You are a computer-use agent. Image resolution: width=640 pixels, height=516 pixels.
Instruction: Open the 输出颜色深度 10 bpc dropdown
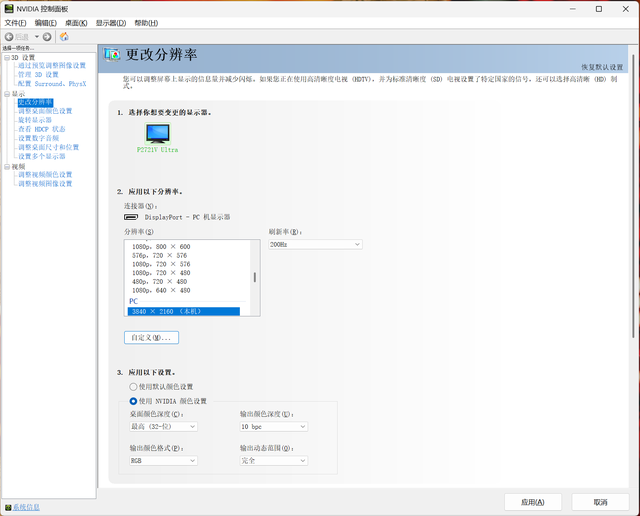tap(272, 426)
